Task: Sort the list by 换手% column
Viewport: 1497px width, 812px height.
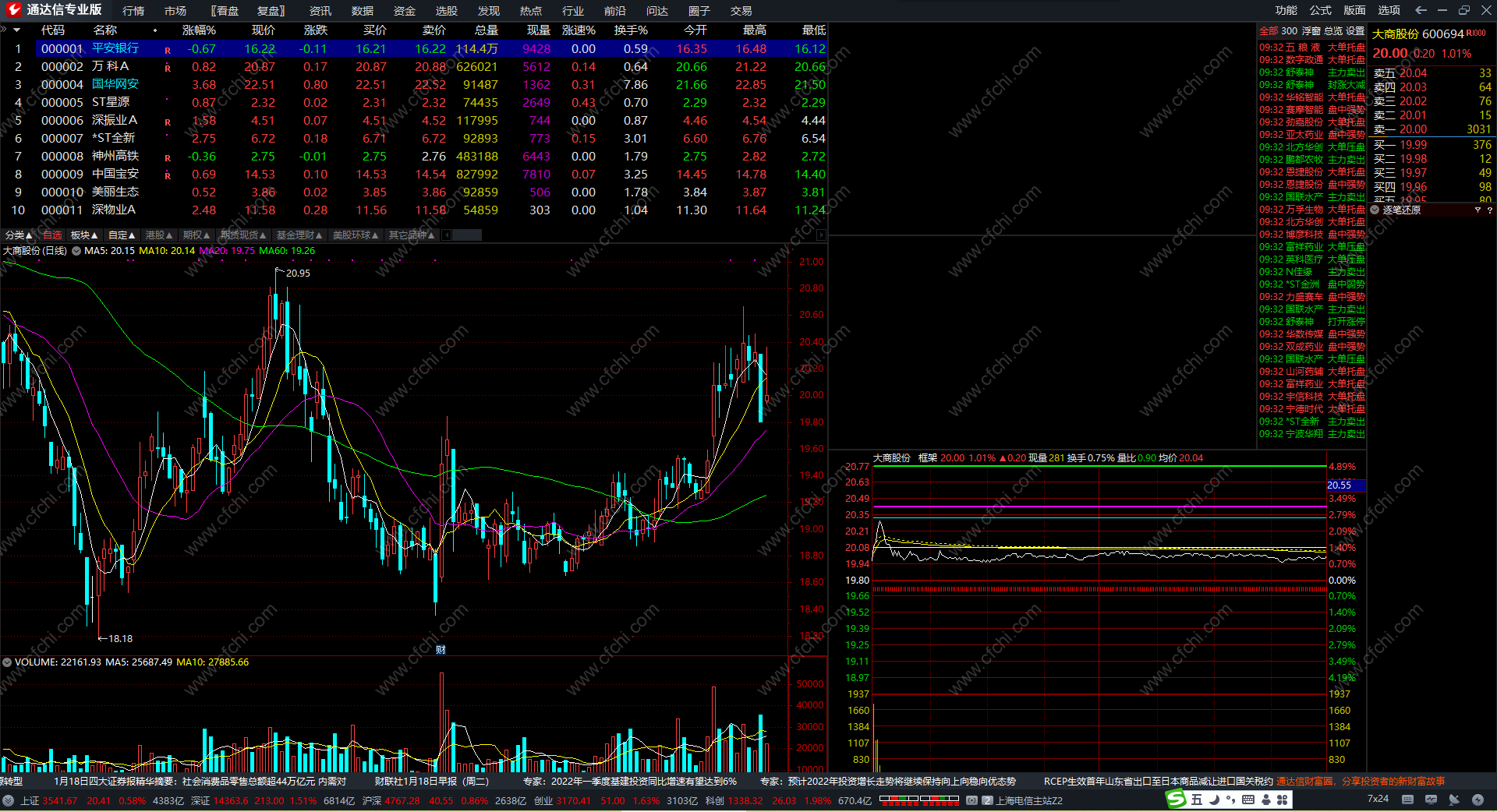Action: [631, 30]
